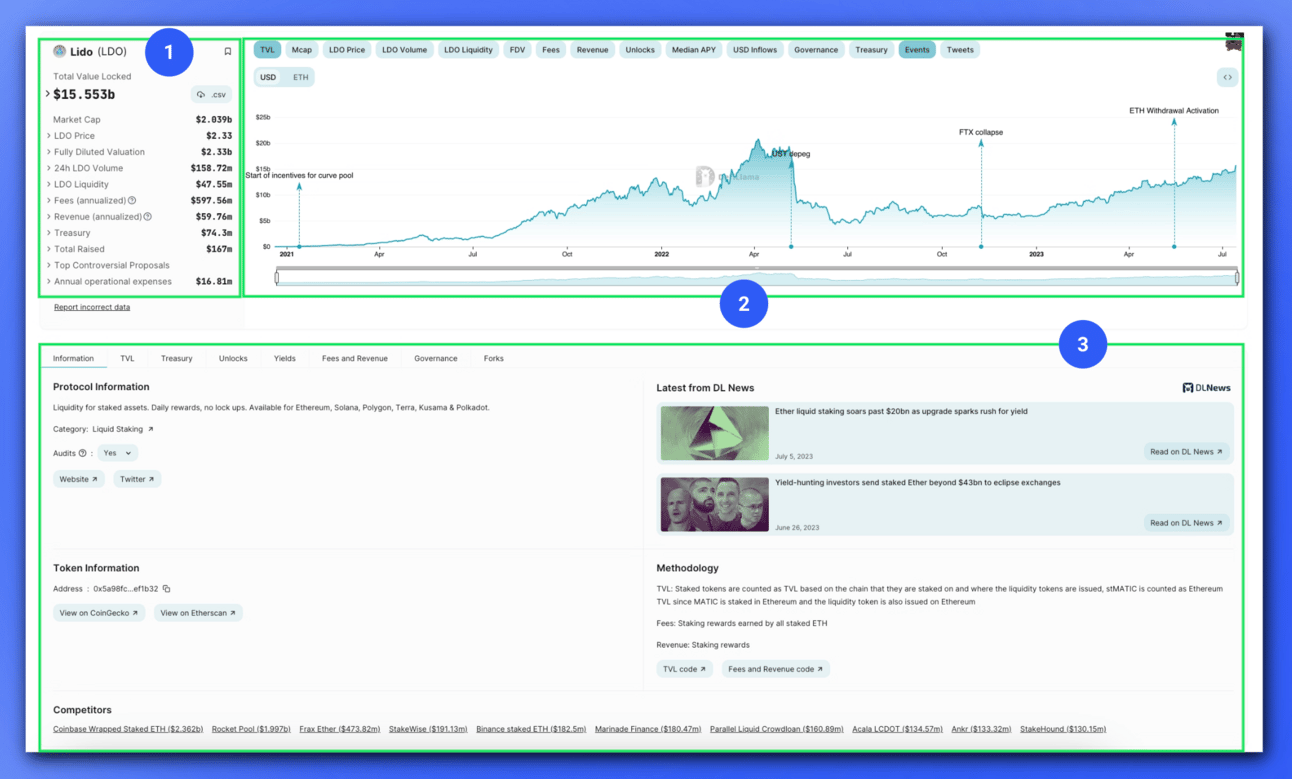Visit the Lido Website button
The height and width of the screenshot is (779, 1292).
(x=79, y=479)
